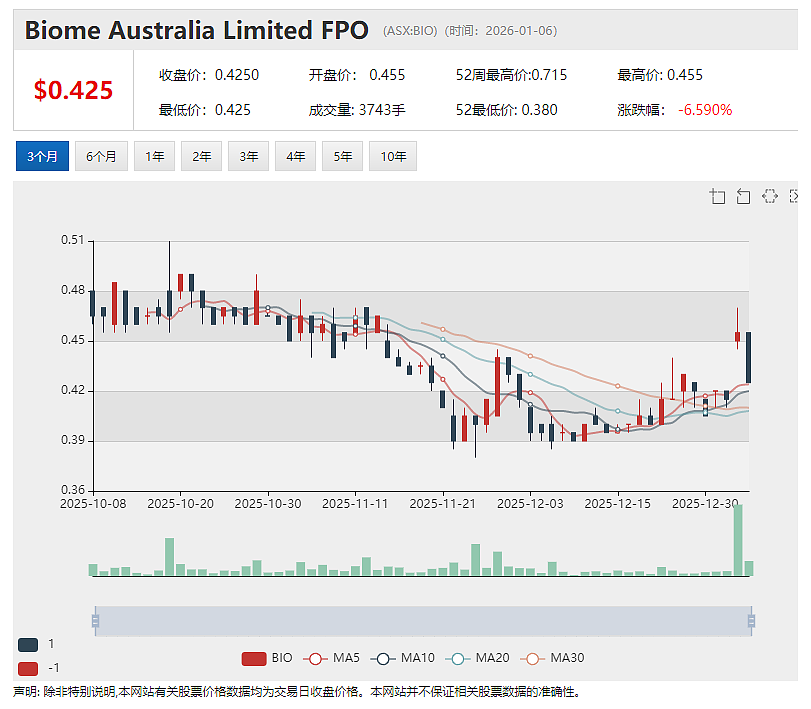Screen dimensions: 811x709
Task: Open the 3年 range view
Action: (x=248, y=156)
